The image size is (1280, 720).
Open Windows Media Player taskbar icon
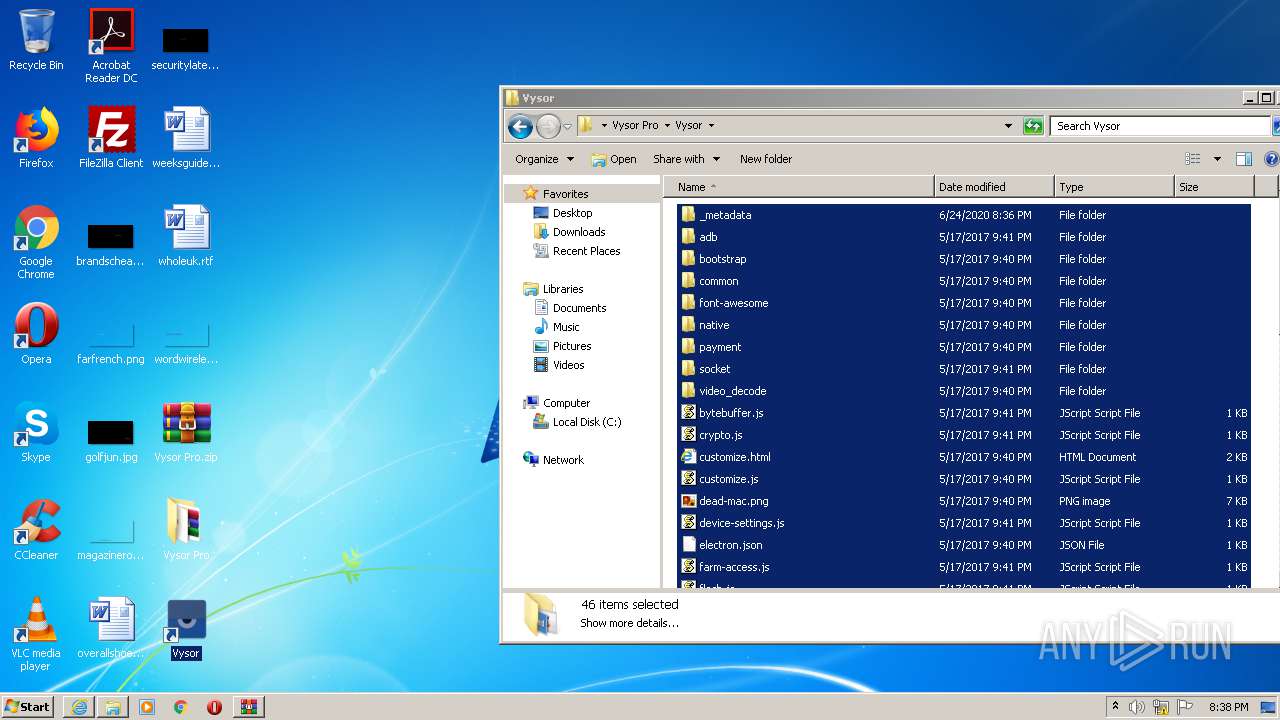point(147,707)
